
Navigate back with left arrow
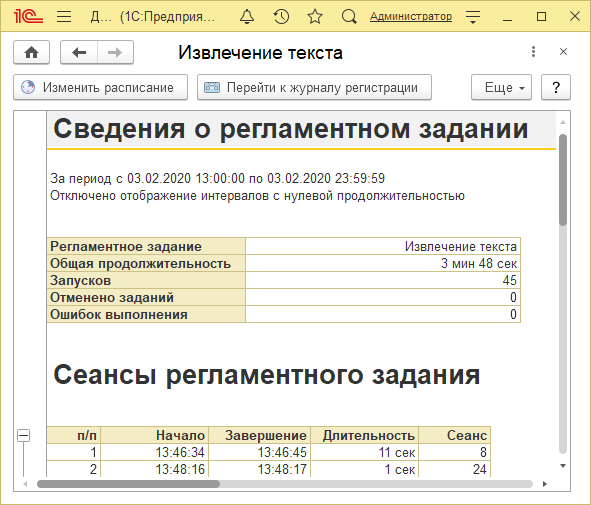point(79,52)
